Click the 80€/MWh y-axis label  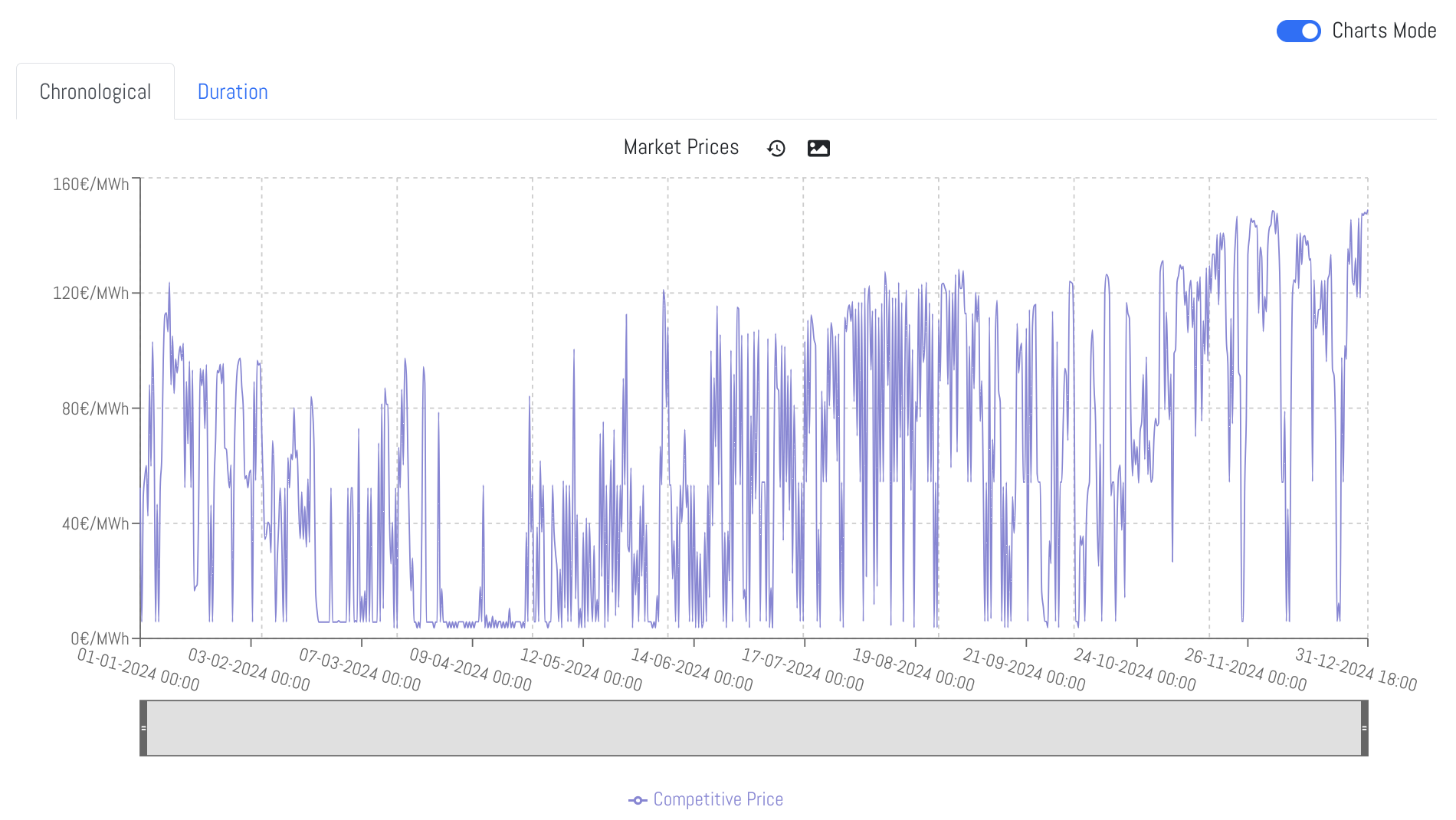tap(95, 408)
